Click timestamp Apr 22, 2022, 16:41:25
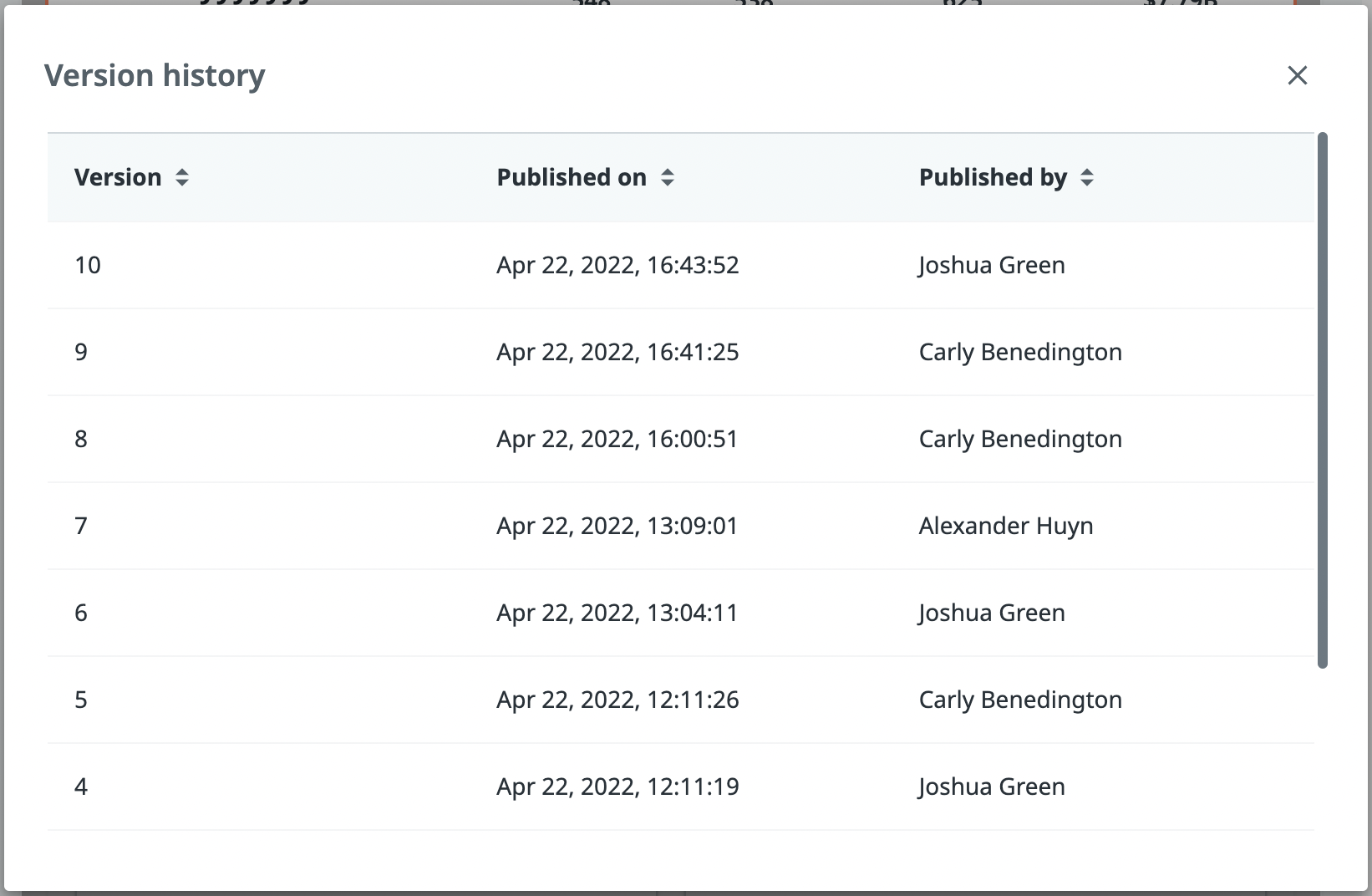Image resolution: width=1372 pixels, height=896 pixels. click(x=617, y=352)
